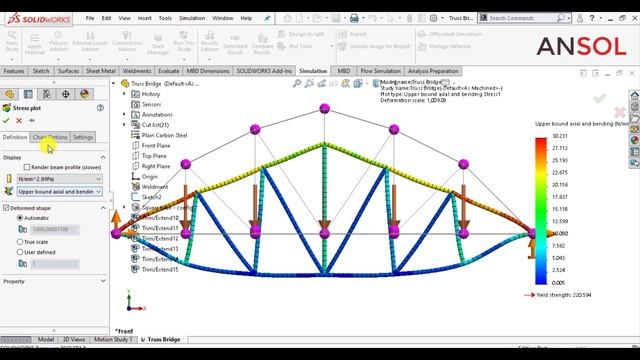Click the Apply Material ribbon icon
The image size is (640, 360).
point(35,44)
